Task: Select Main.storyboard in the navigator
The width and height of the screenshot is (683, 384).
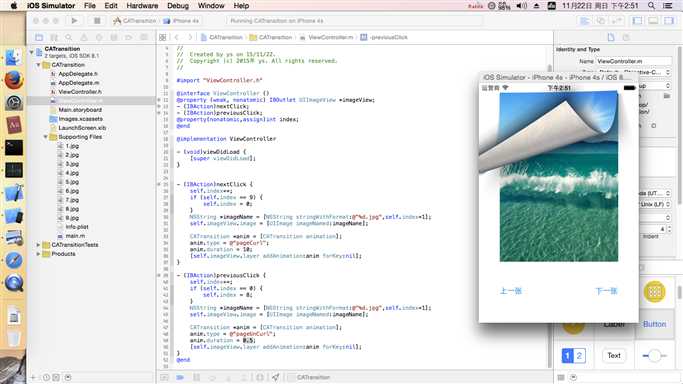Action: pos(80,110)
